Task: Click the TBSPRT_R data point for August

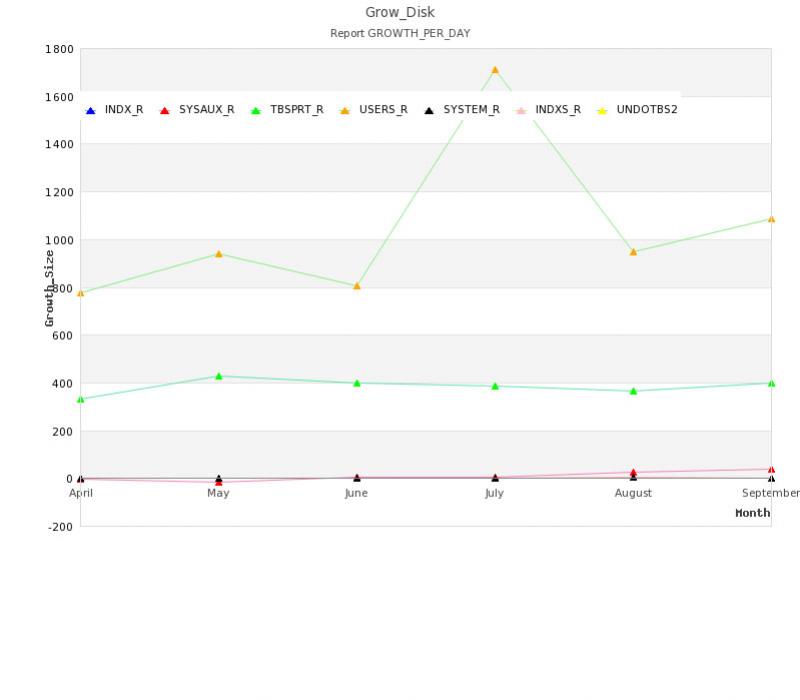Action: click(x=633, y=391)
